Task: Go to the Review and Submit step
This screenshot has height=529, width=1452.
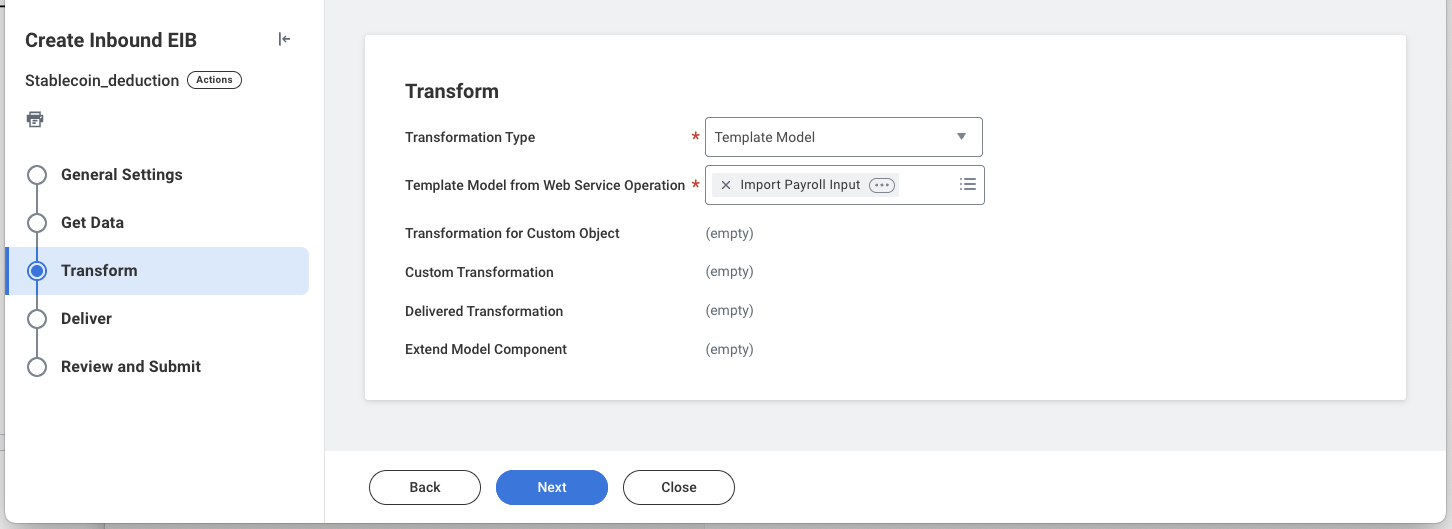Action: pos(131,367)
